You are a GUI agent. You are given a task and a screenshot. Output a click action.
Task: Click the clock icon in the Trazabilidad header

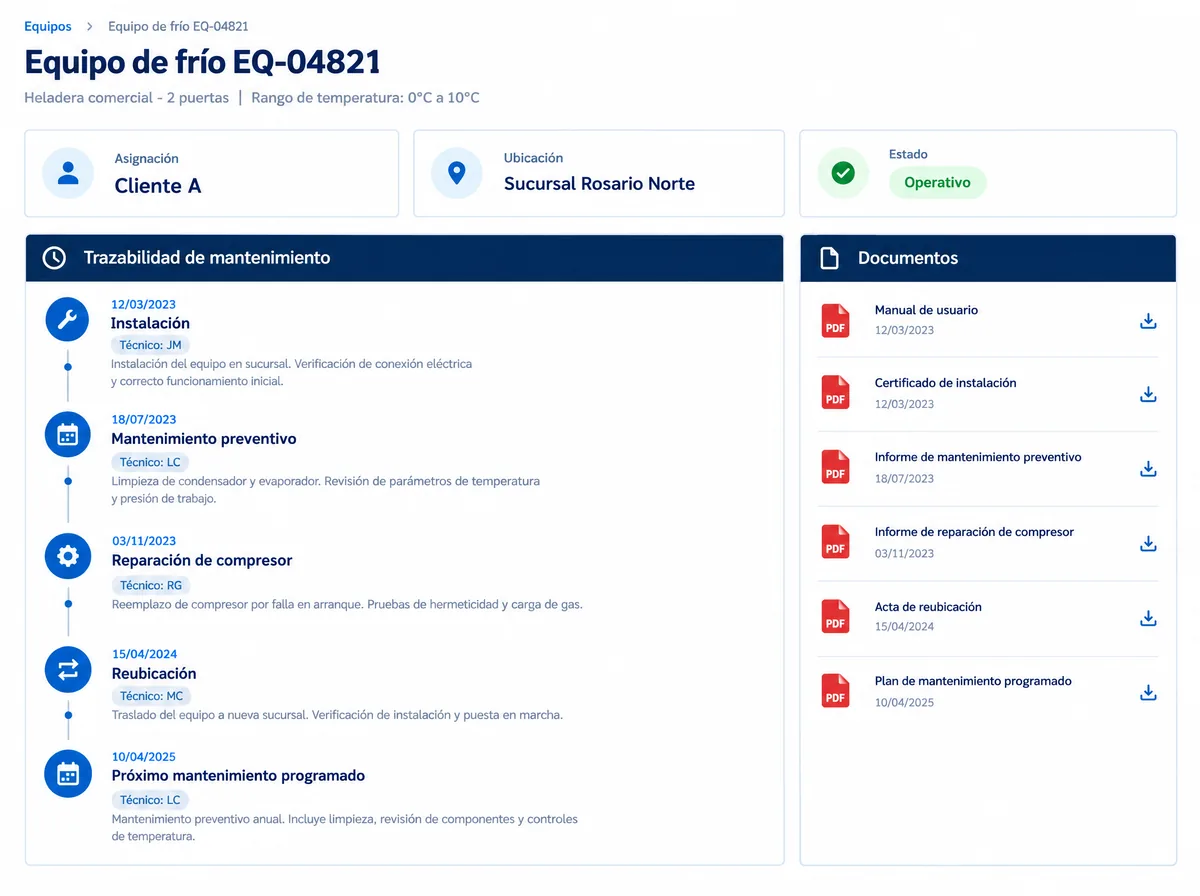[x=54, y=258]
